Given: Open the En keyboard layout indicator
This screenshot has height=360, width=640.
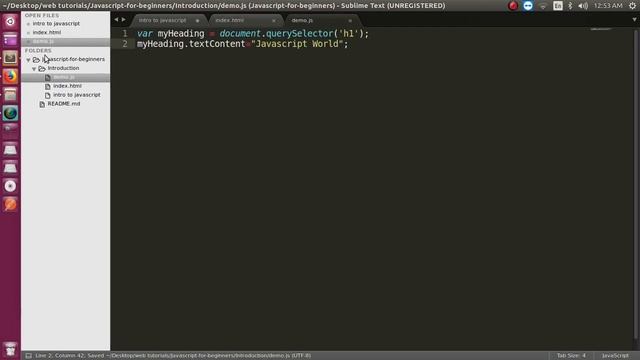Looking at the screenshot, I should point(558,6).
